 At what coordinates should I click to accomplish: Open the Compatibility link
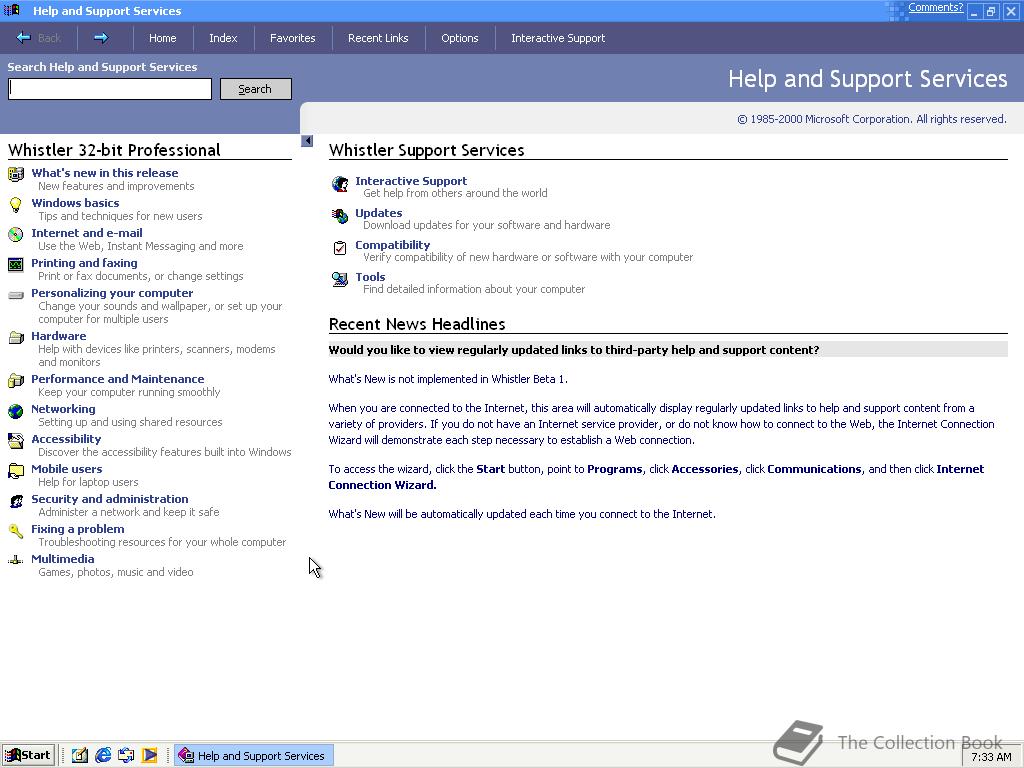coord(392,246)
